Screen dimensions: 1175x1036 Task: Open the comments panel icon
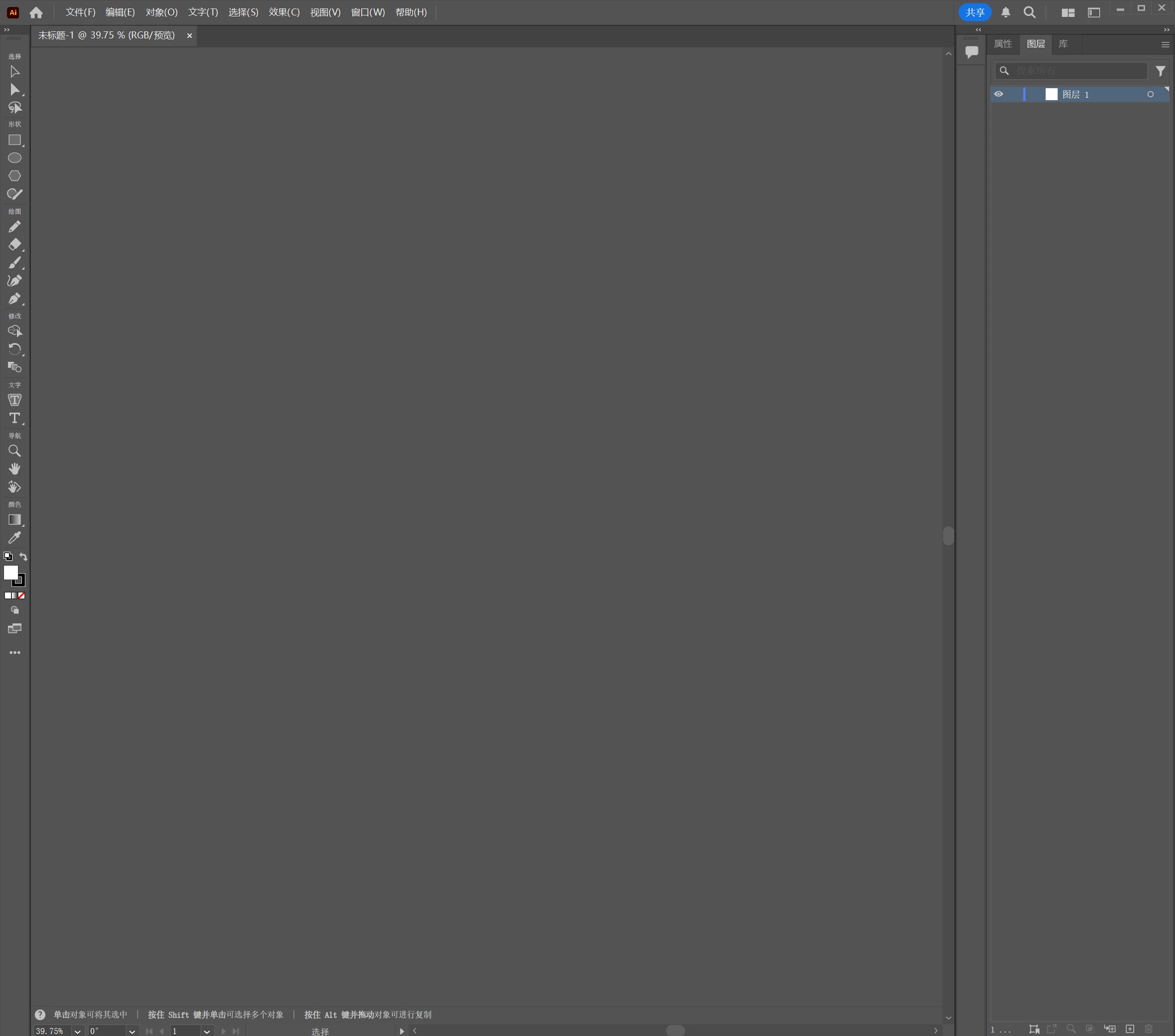point(972,52)
